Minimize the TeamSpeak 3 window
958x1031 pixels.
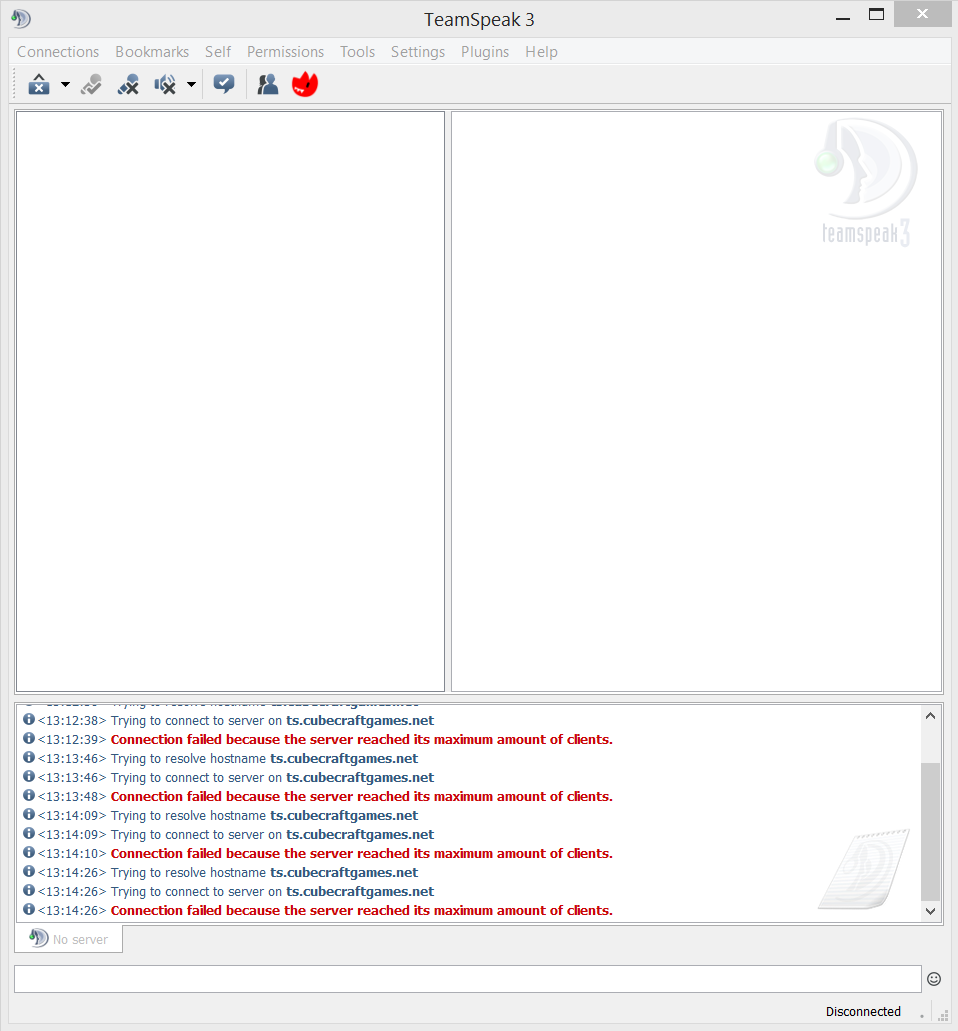(843, 18)
